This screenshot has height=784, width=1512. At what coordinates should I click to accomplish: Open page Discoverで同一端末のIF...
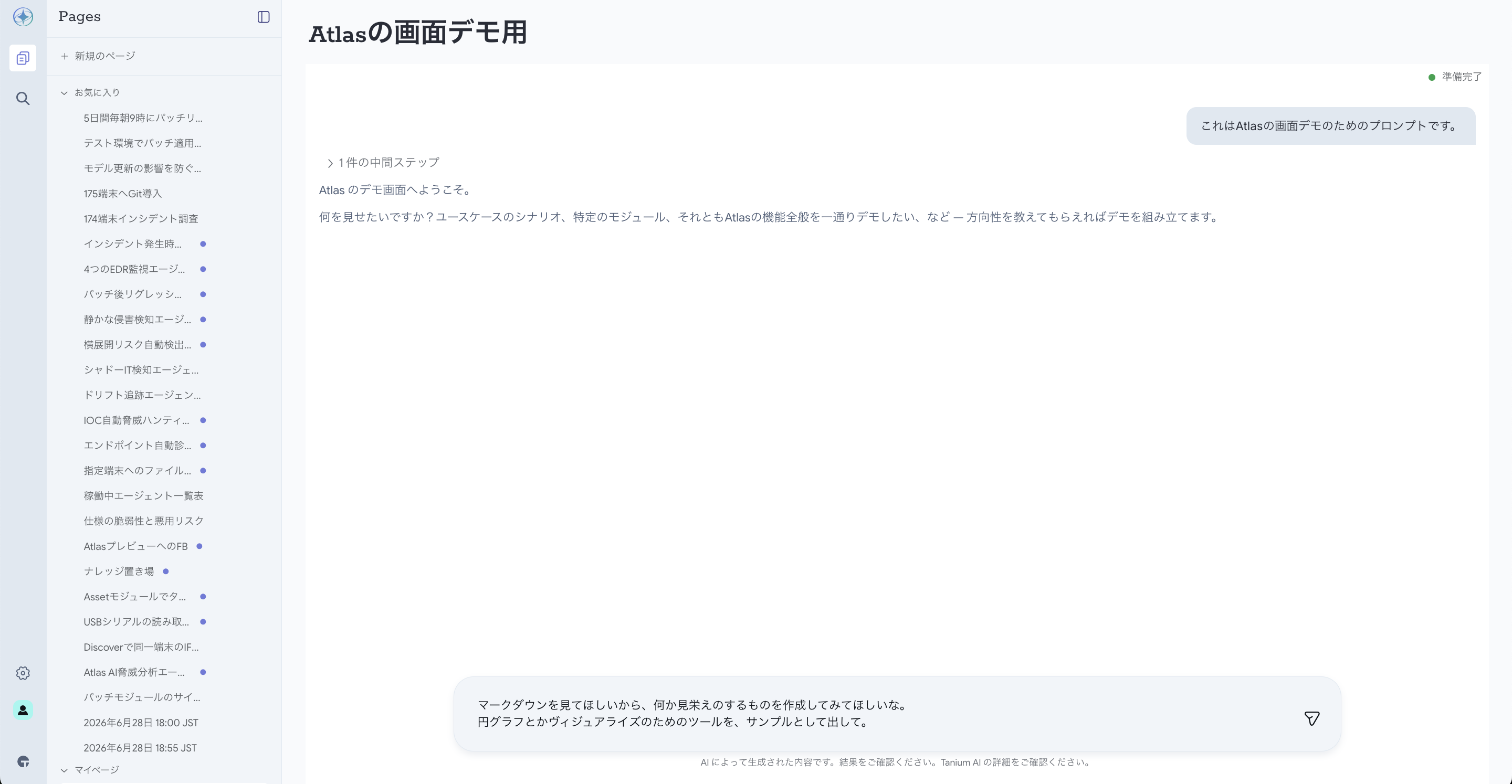pyautogui.click(x=141, y=647)
